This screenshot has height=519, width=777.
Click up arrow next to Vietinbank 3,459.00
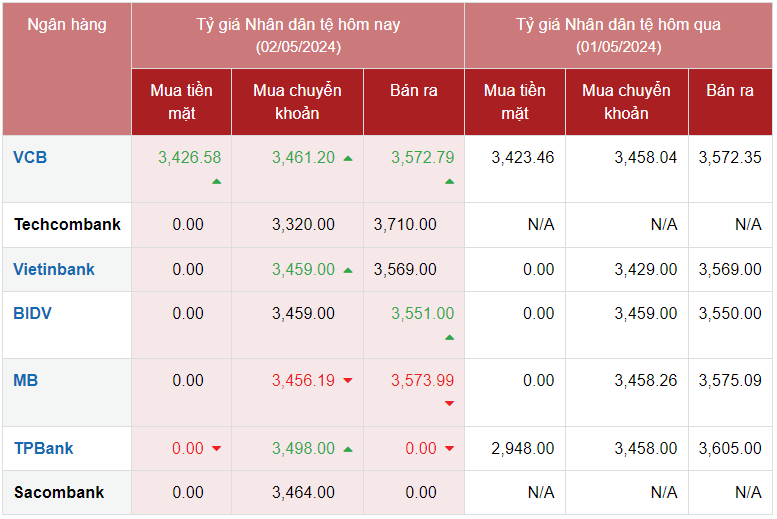[x=348, y=270]
